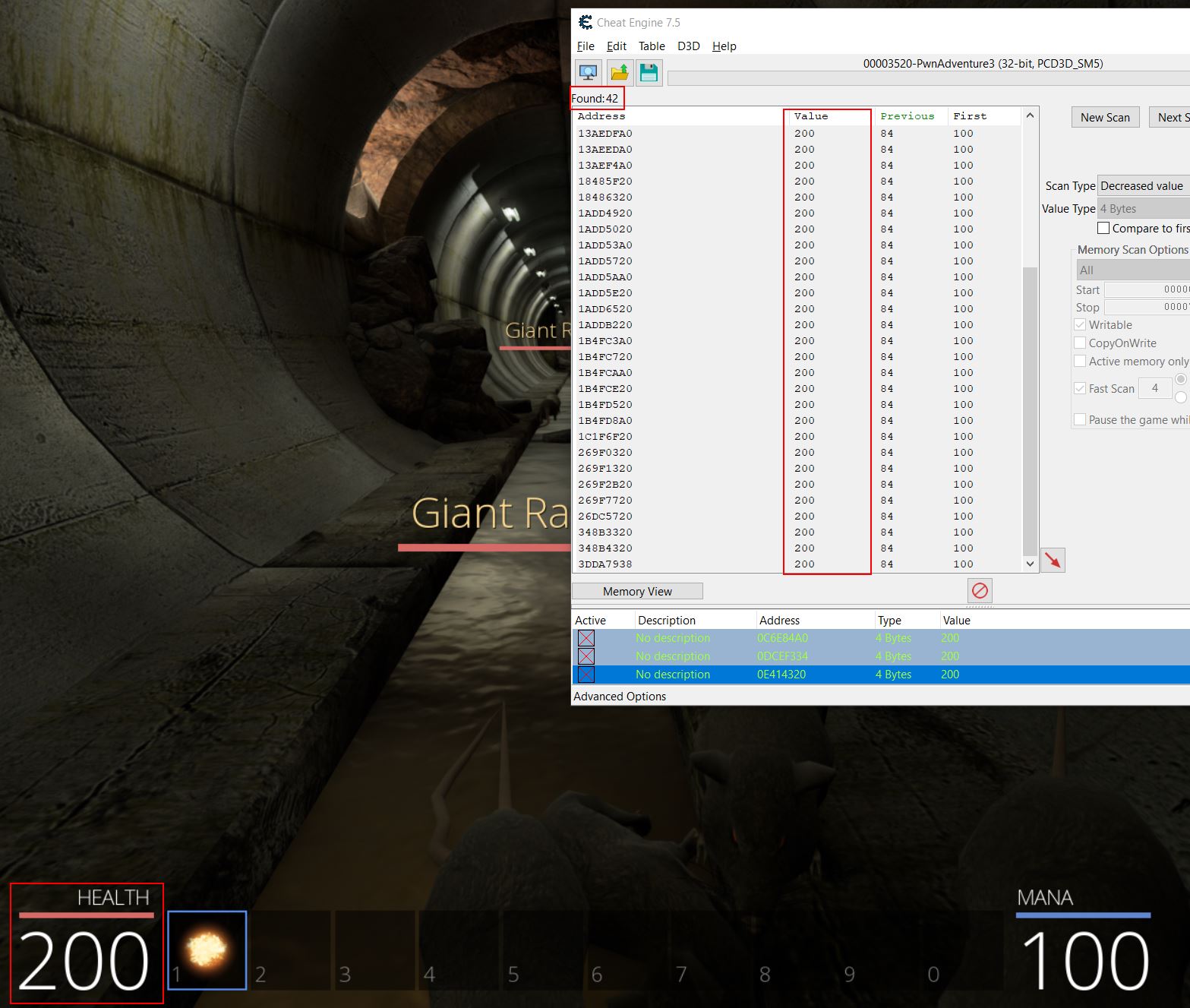Click the open folder load table icon
The image size is (1190, 1008).
tap(619, 73)
